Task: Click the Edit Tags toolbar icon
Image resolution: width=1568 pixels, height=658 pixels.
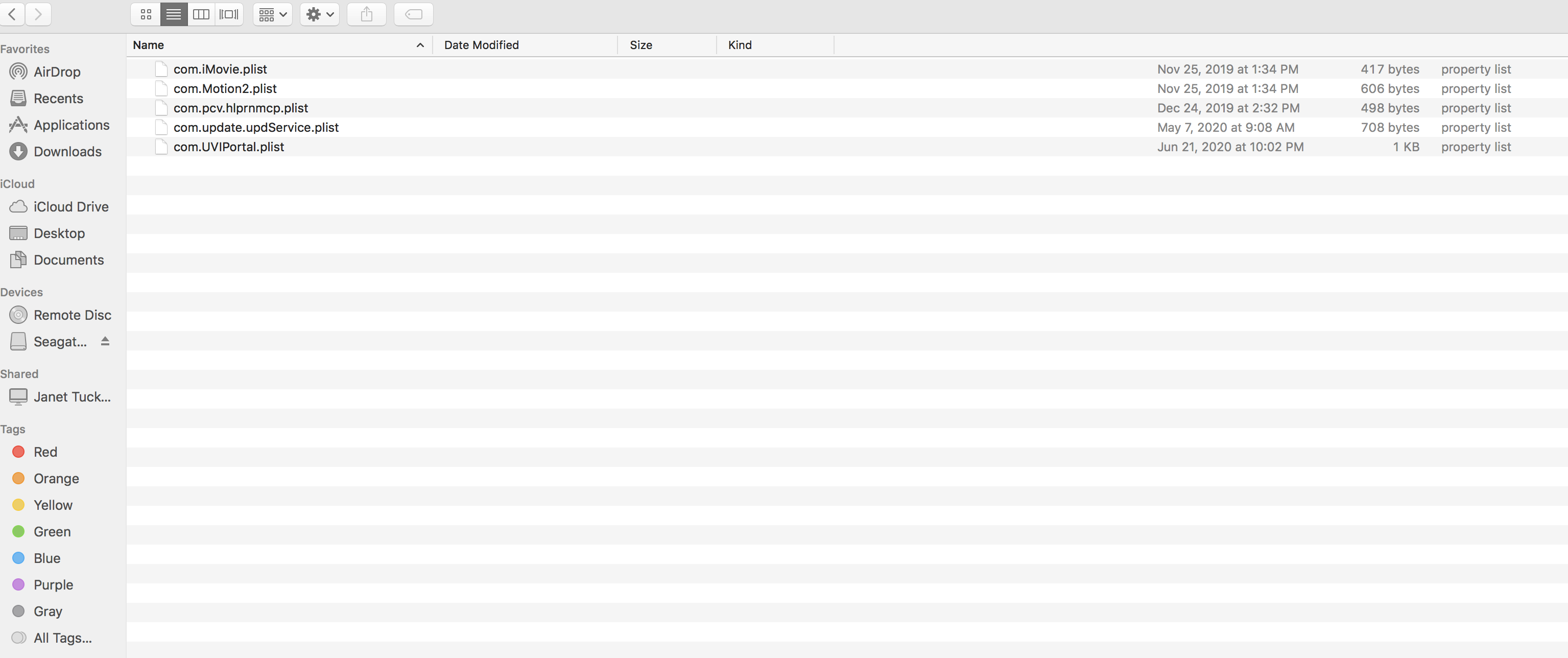Action: click(x=413, y=14)
